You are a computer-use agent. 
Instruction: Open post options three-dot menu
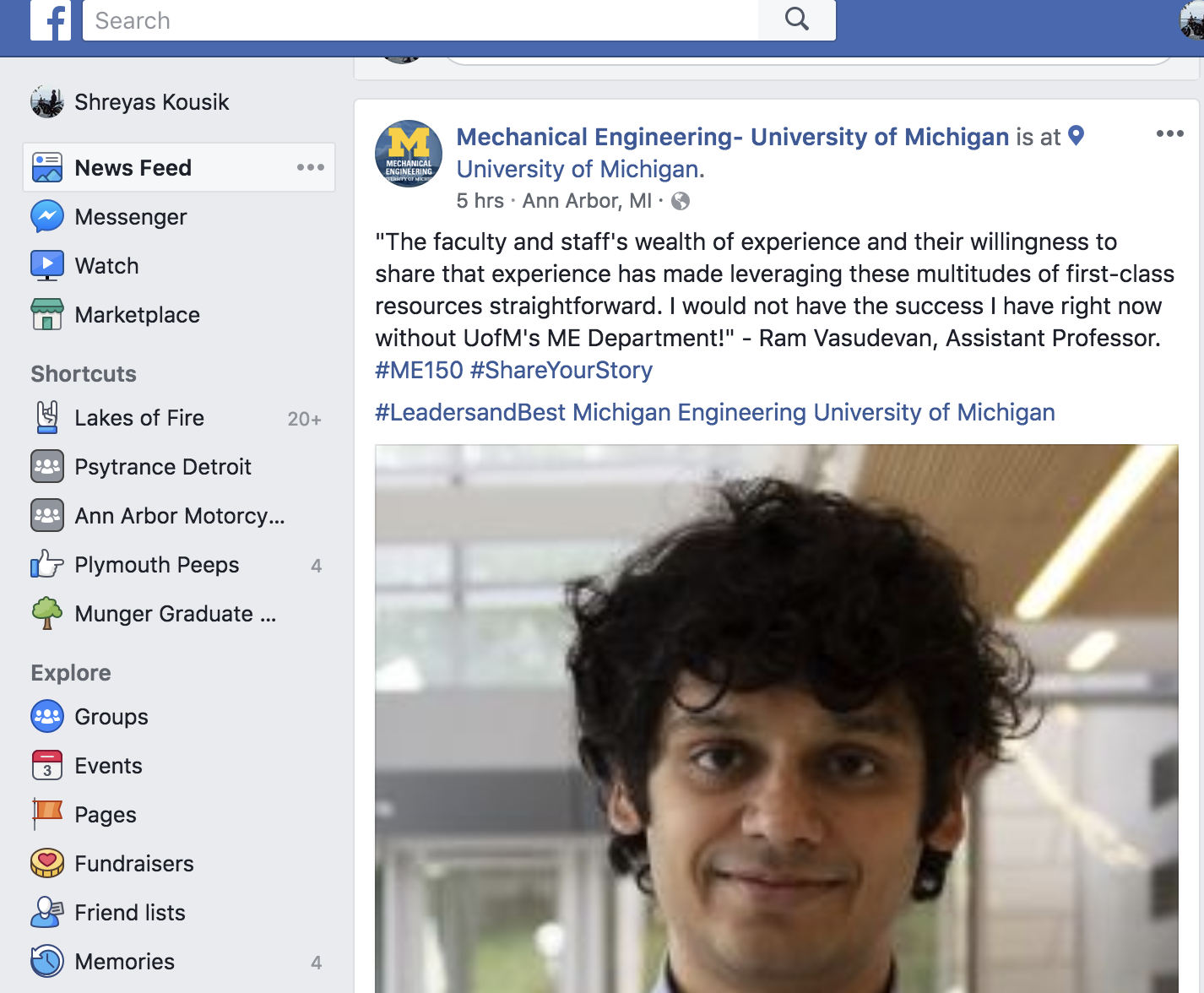1169,133
